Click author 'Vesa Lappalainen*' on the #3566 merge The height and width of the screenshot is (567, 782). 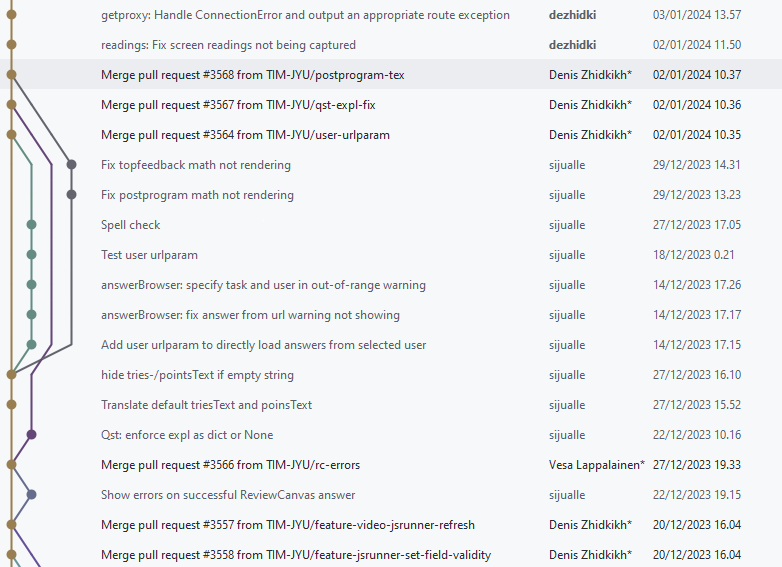pyautogui.click(x=597, y=465)
